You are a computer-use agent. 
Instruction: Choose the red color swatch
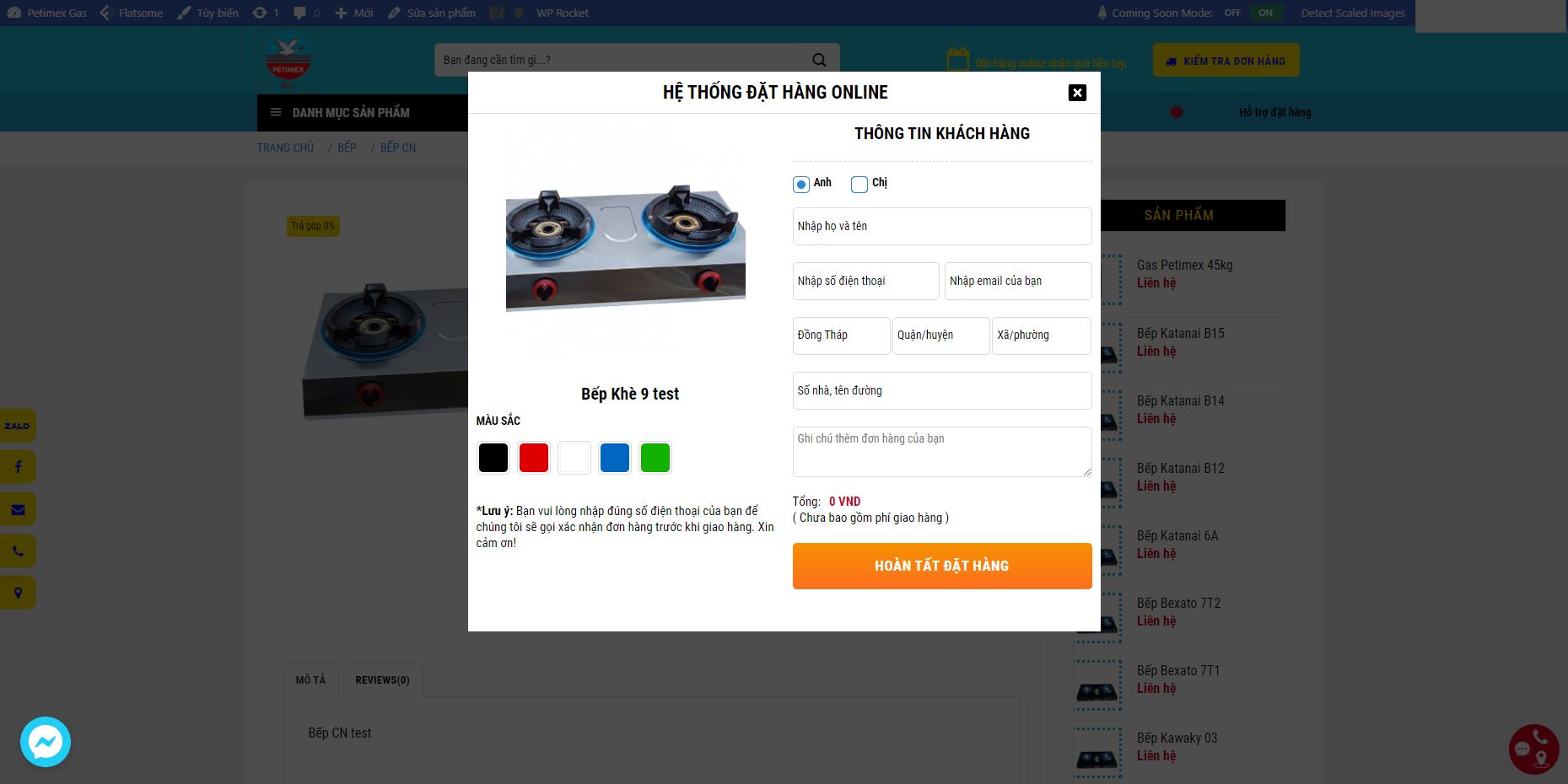pyautogui.click(x=534, y=458)
